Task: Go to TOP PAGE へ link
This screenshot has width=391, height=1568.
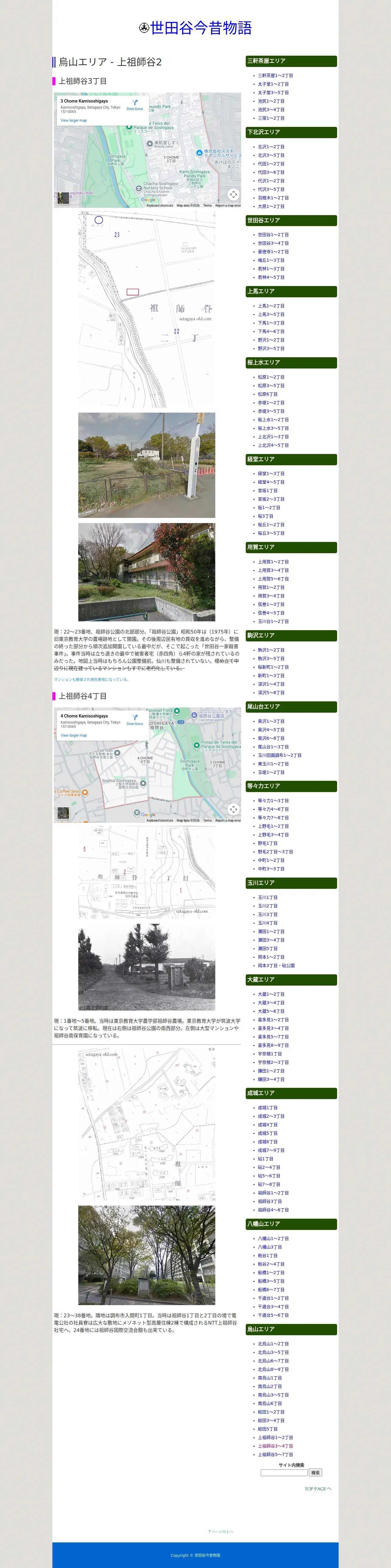Action: 318,1489
